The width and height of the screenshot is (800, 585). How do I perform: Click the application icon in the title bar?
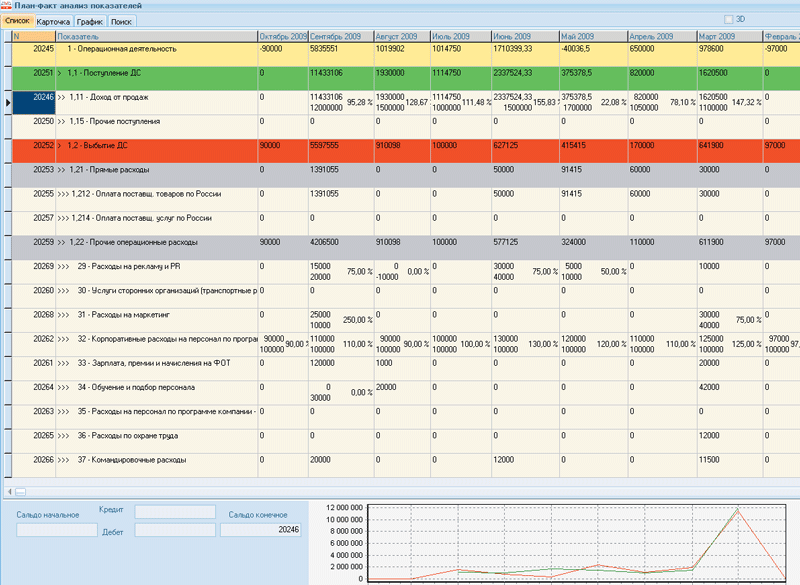point(7,6)
